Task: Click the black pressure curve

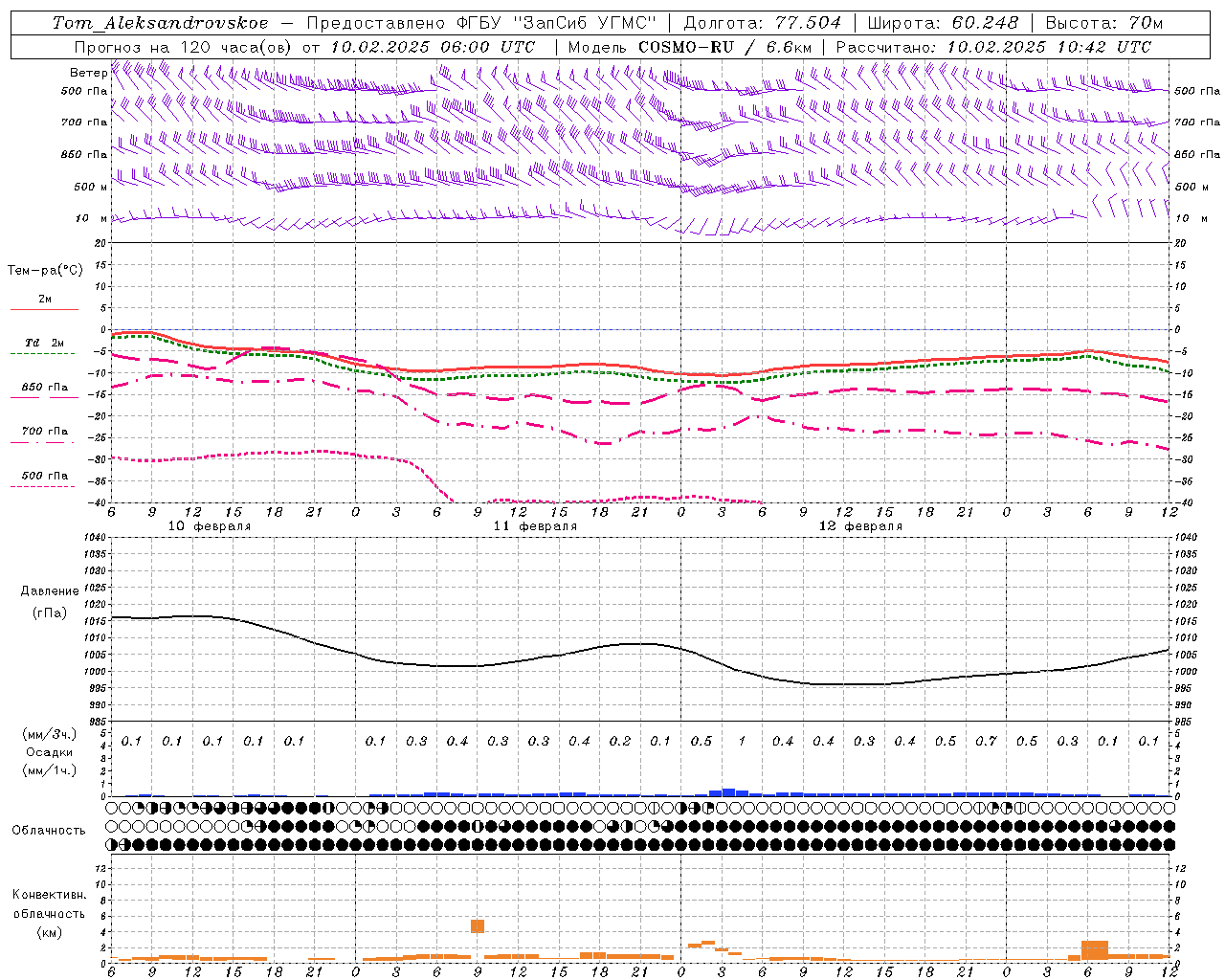Action: (639, 644)
